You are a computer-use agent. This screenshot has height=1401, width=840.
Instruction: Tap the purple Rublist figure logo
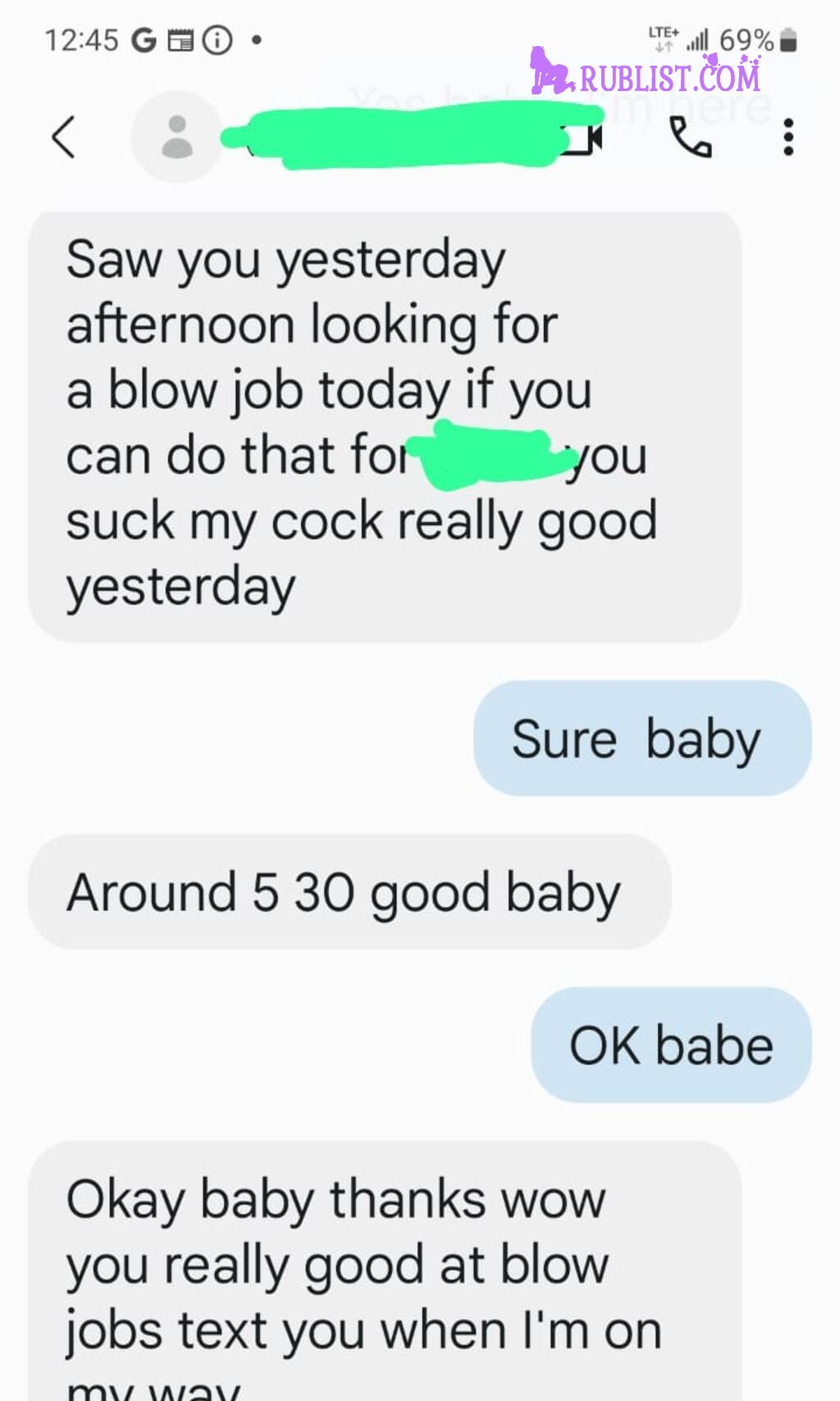pyautogui.click(x=552, y=71)
